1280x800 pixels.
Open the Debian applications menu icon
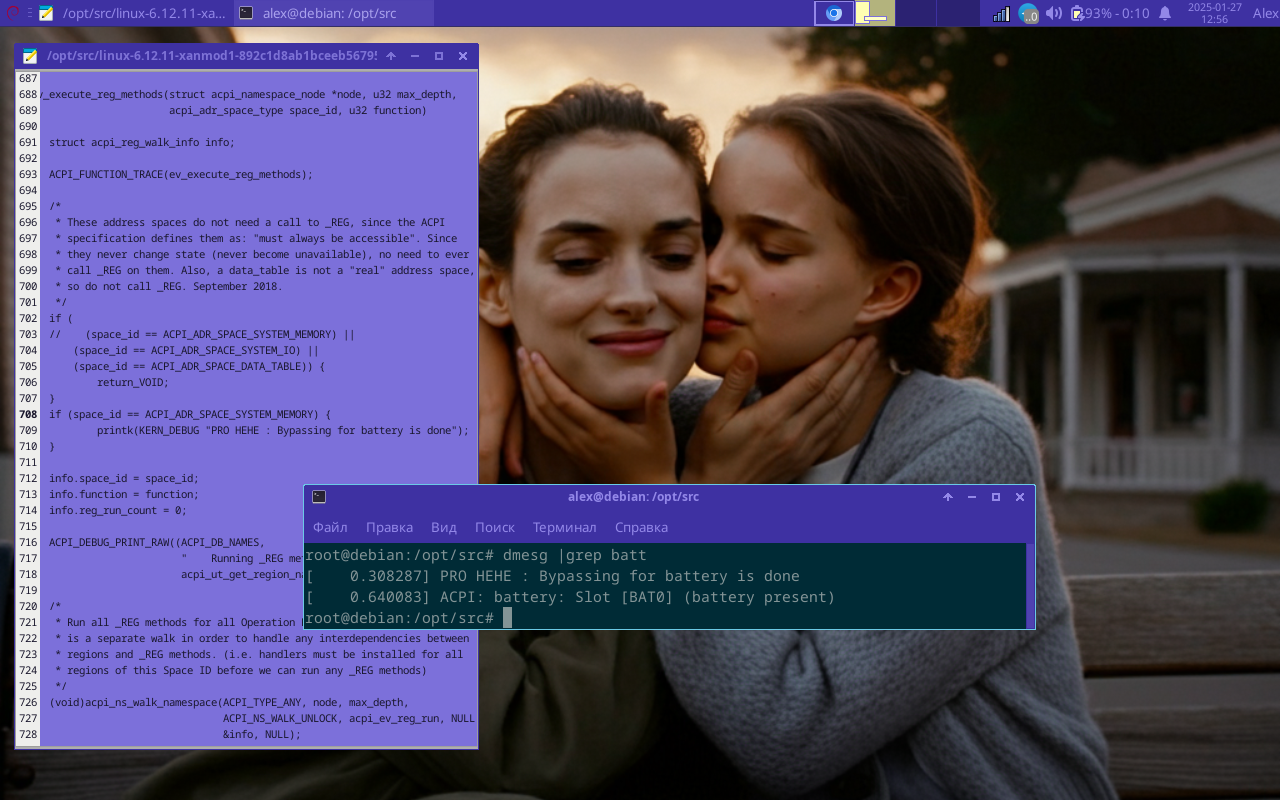pos(11,13)
